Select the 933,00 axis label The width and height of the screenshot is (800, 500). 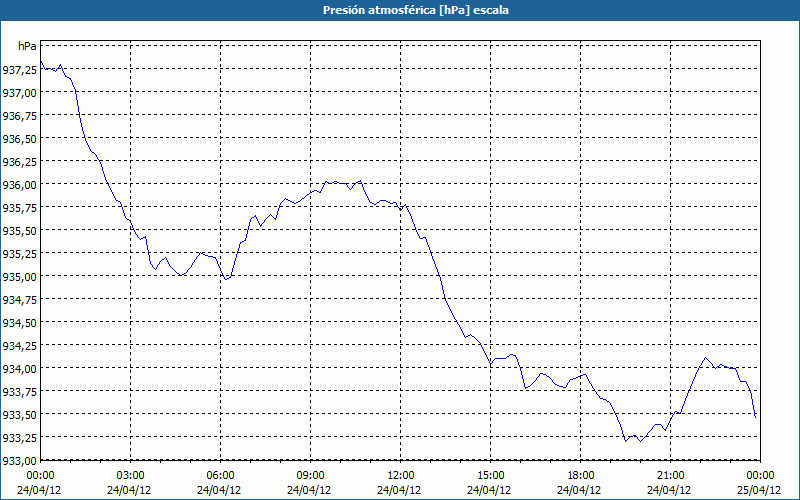20,460
